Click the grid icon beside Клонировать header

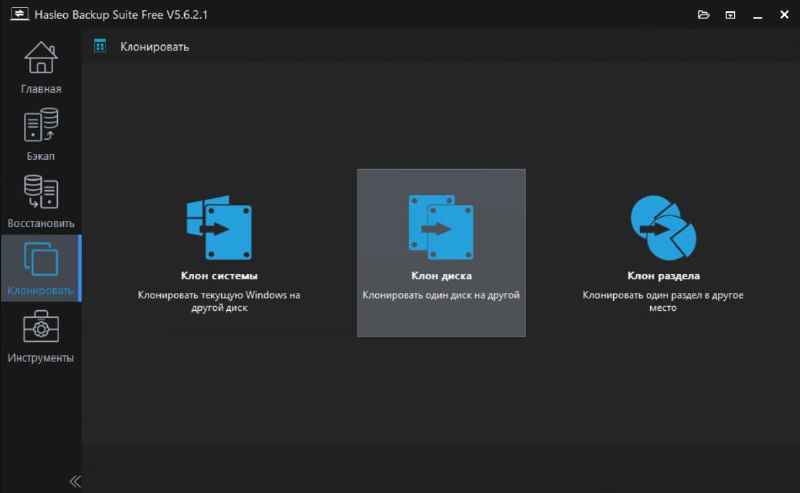tap(100, 46)
